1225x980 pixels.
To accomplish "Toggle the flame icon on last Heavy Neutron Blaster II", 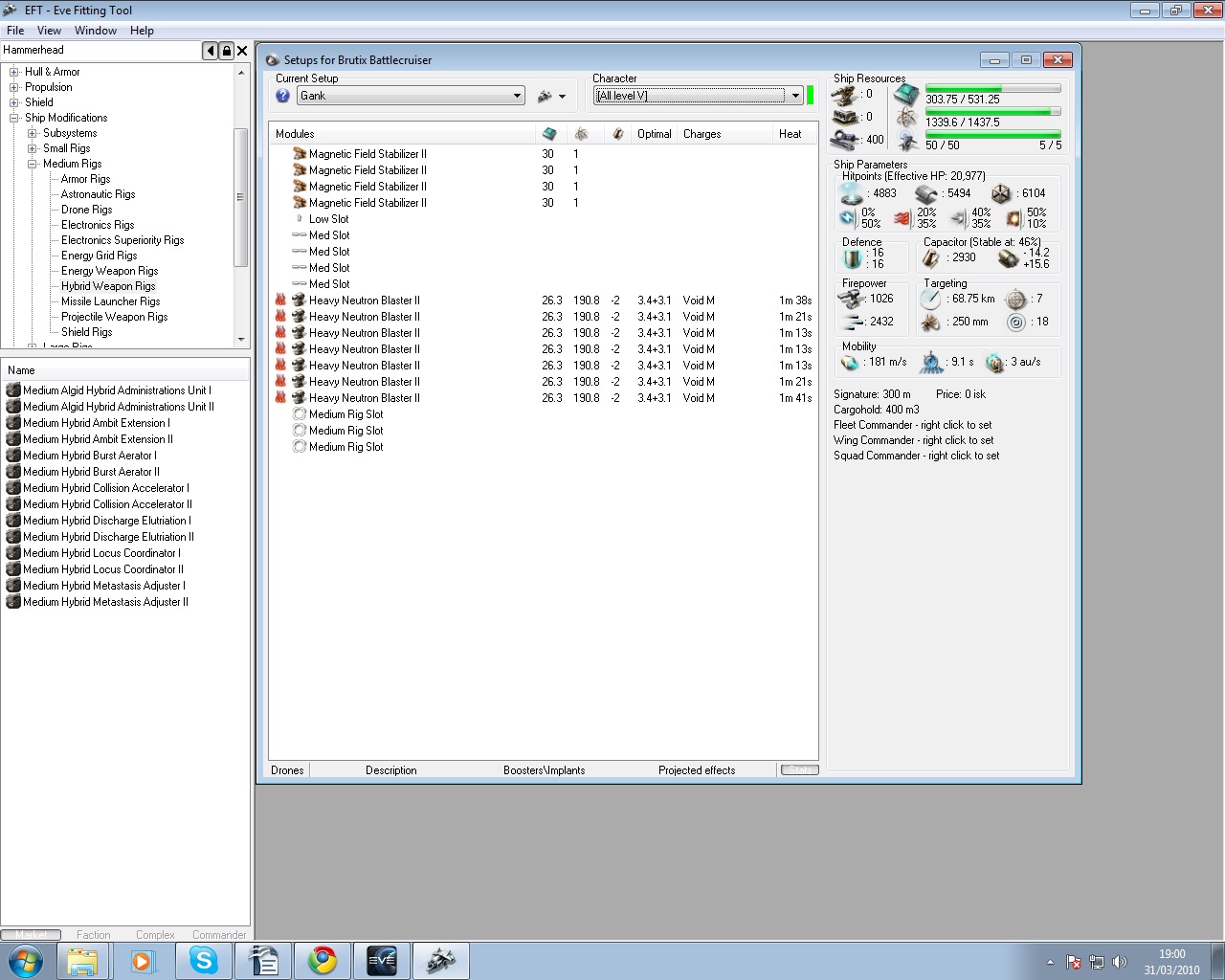I will click(x=280, y=398).
